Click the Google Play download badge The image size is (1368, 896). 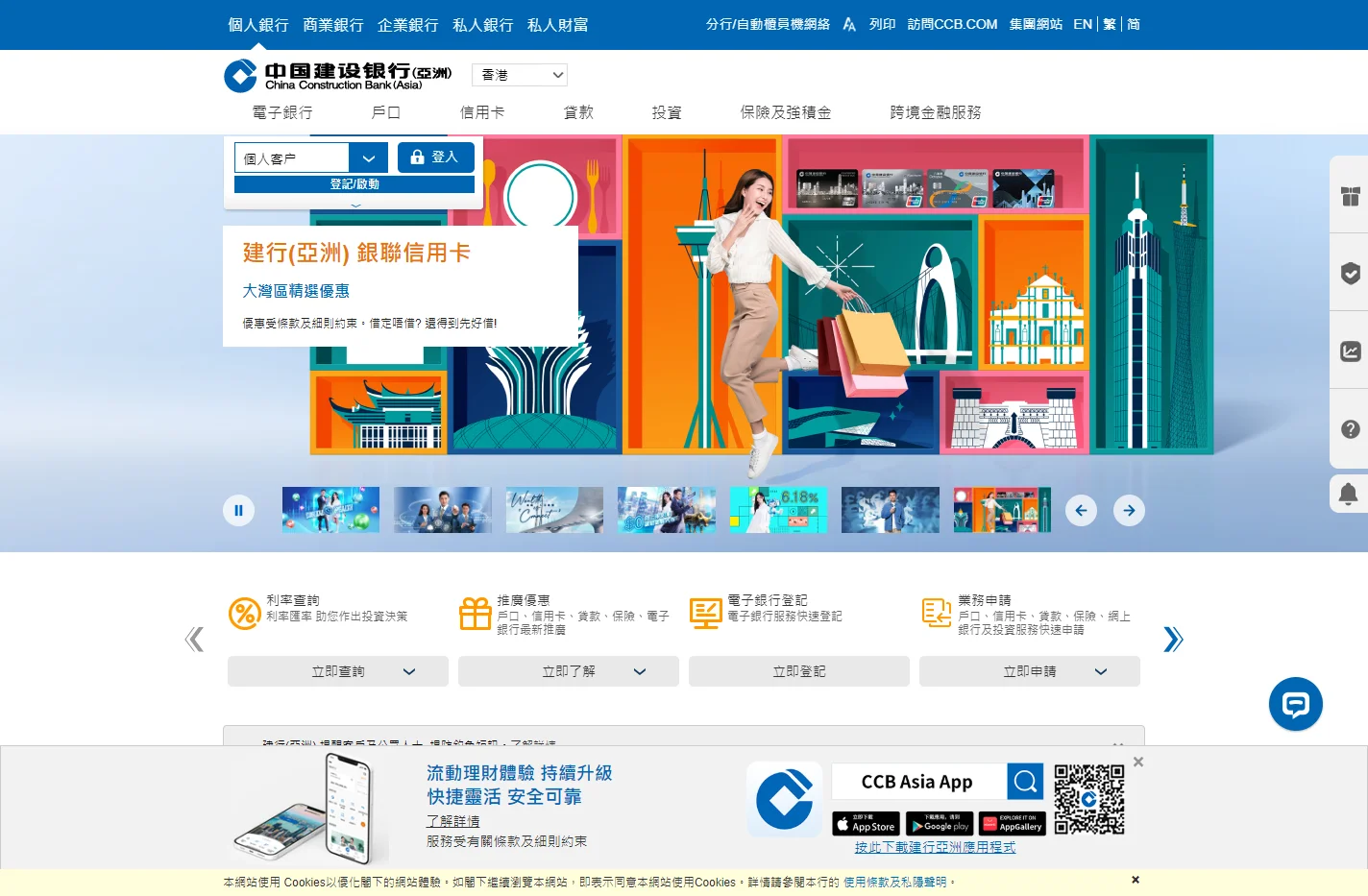tap(940, 824)
